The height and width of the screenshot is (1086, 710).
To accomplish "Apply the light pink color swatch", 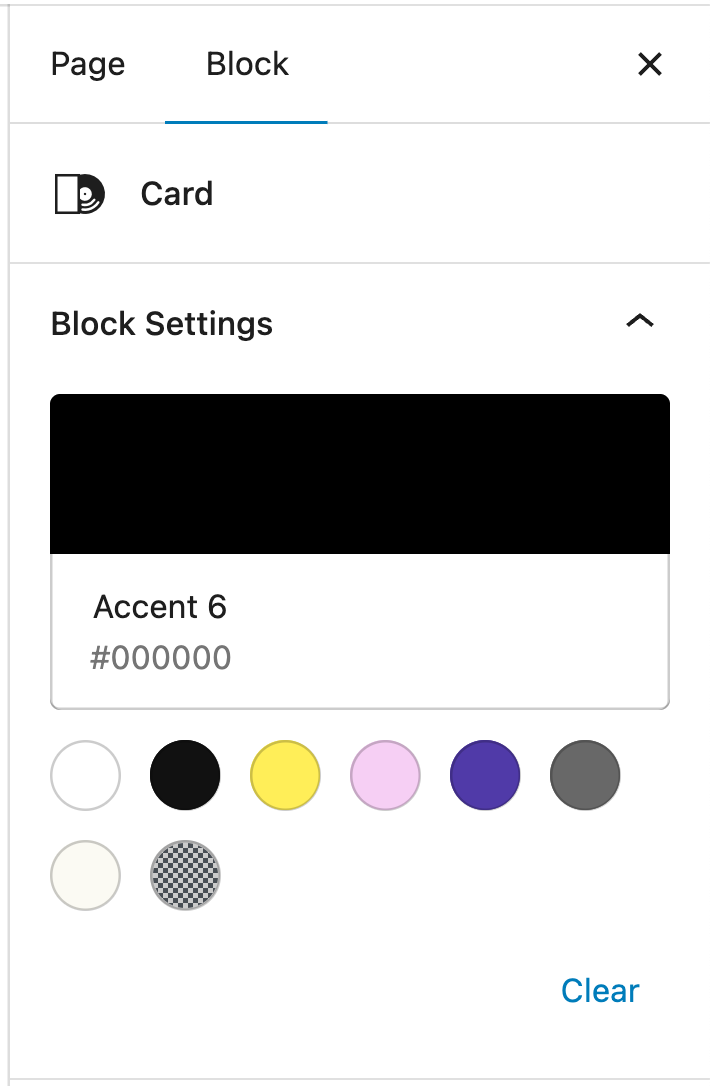I will pos(385,775).
